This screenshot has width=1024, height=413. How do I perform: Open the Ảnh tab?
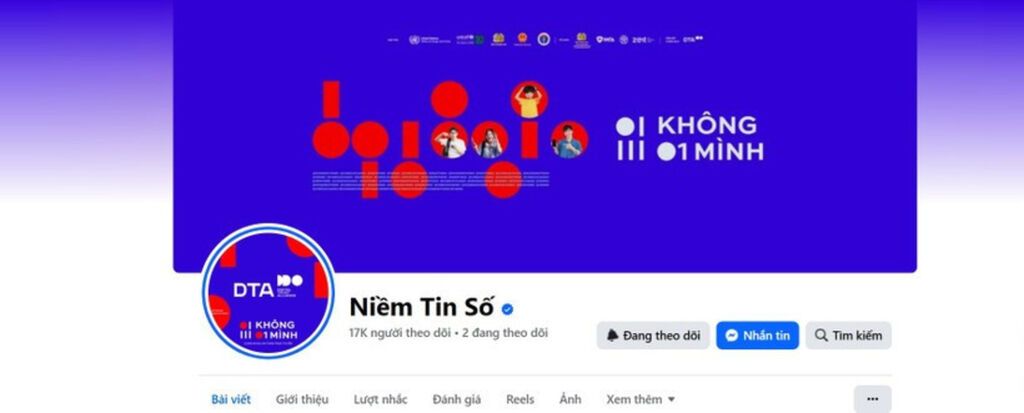coord(570,399)
